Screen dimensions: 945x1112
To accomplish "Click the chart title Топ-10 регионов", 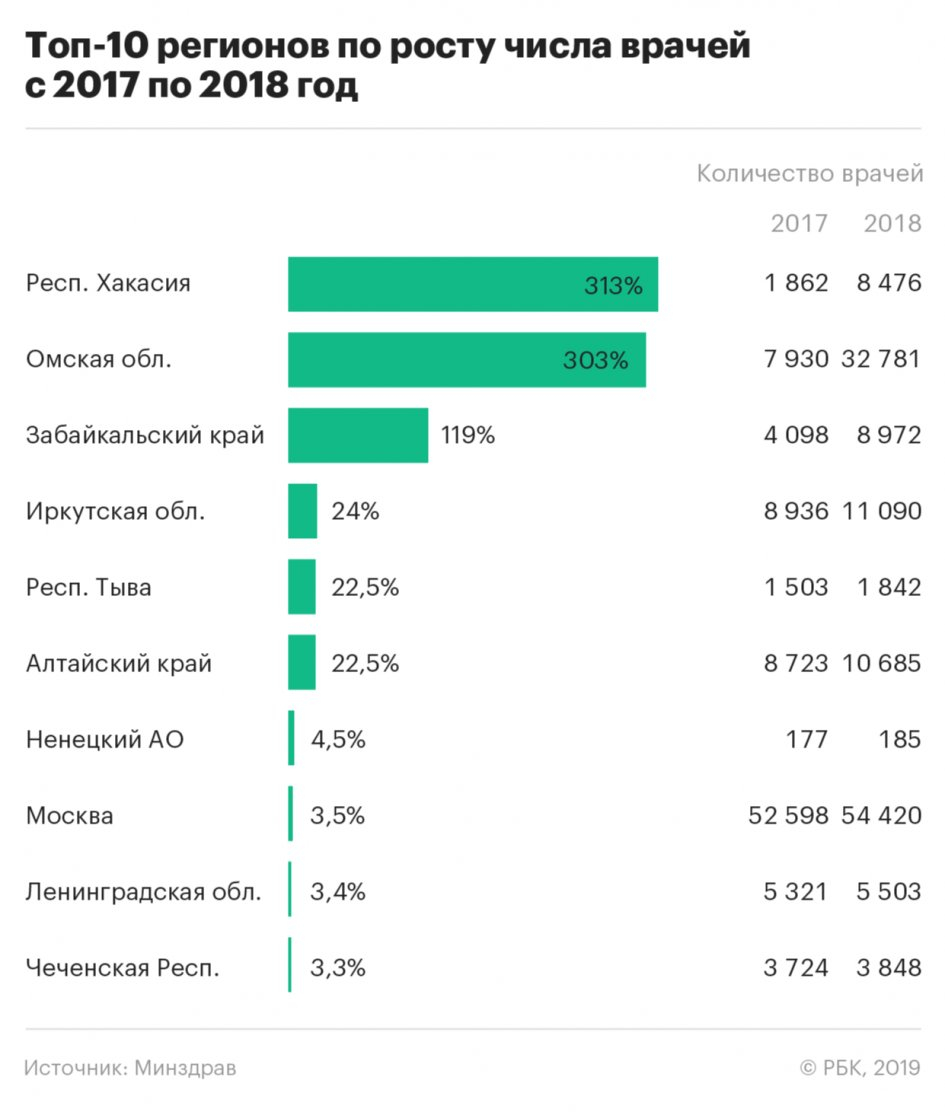I will click(388, 65).
